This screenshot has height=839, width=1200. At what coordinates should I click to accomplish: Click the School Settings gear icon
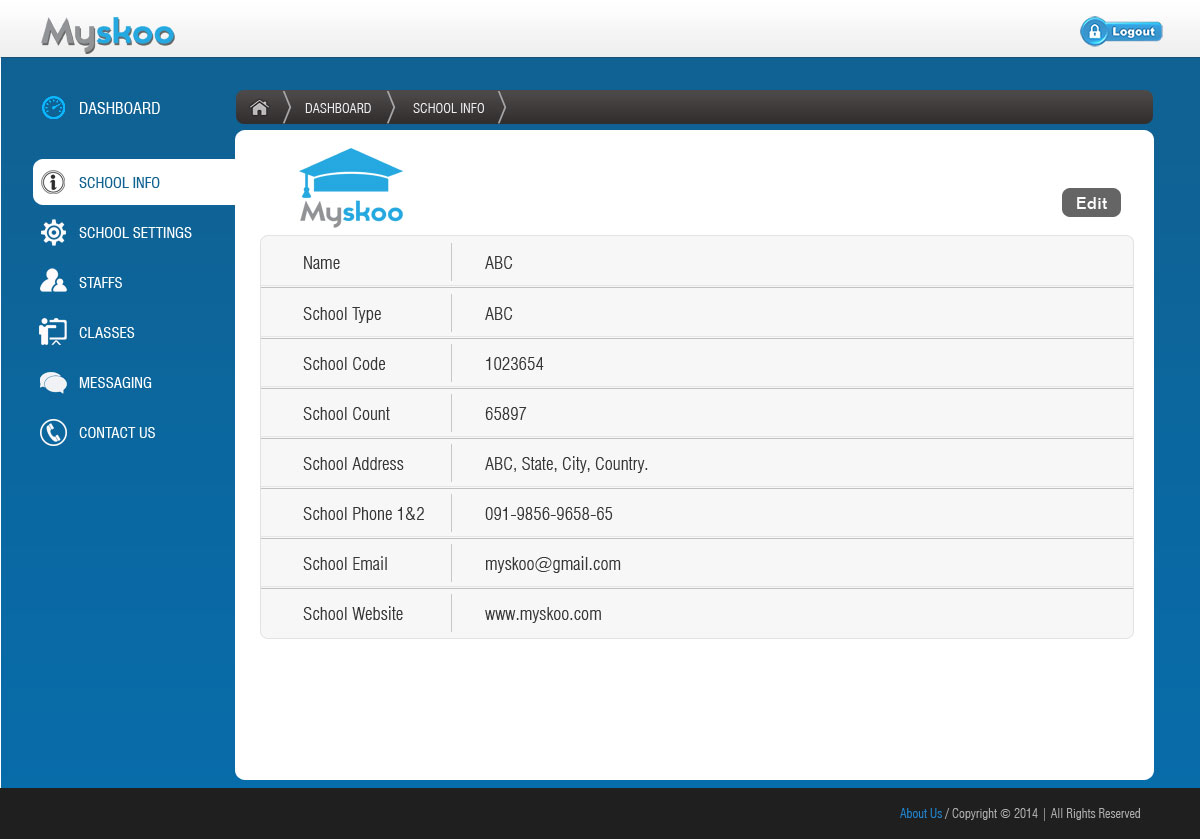(53, 232)
